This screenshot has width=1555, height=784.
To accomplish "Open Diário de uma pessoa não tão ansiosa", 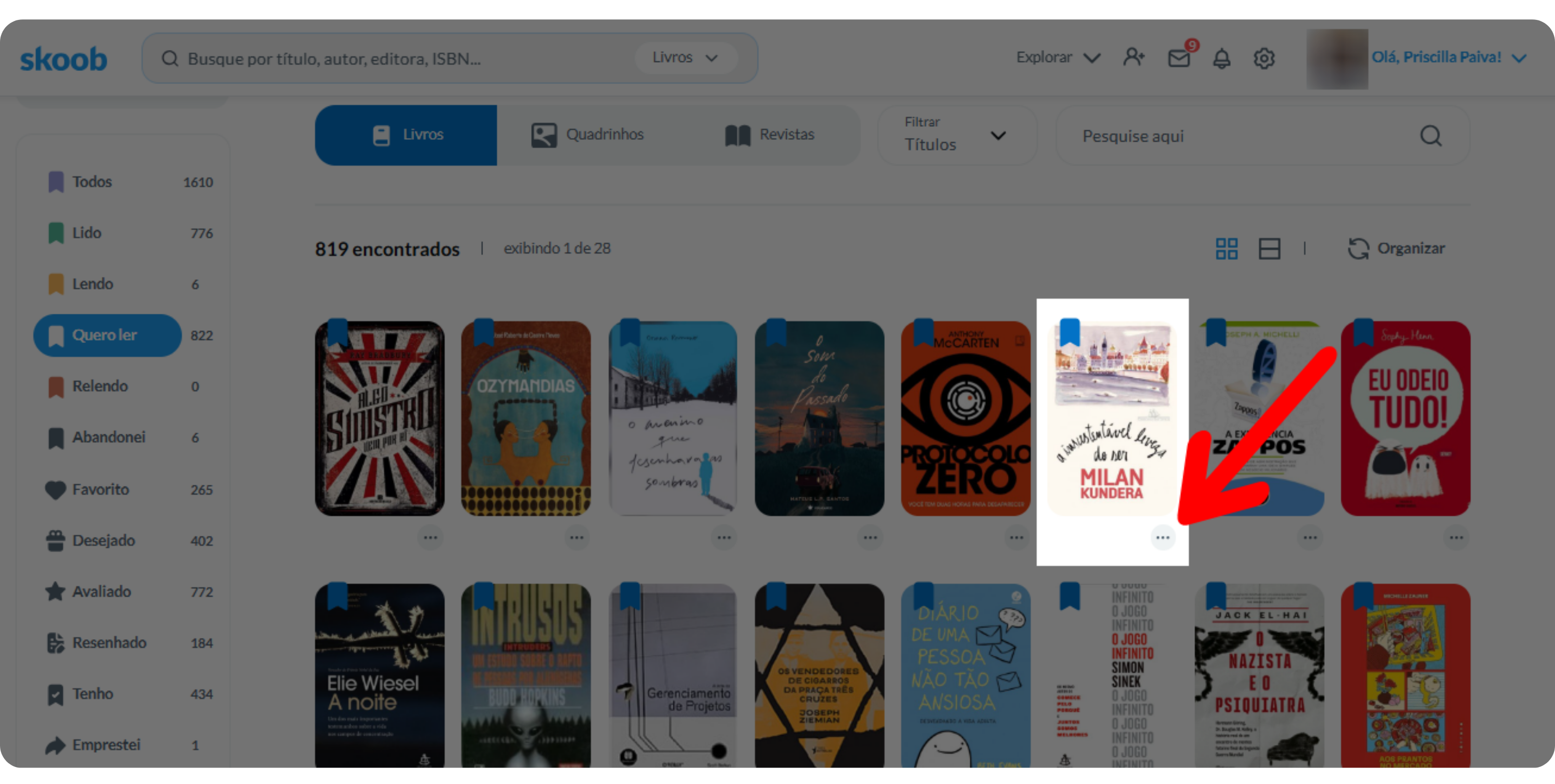I will [x=965, y=676].
